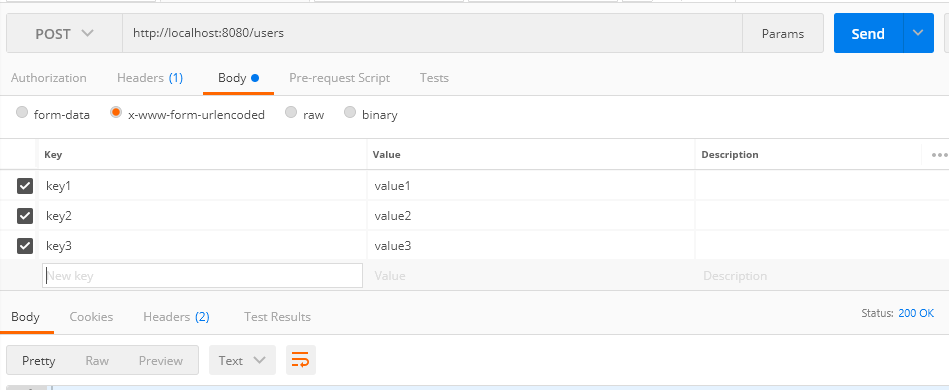Expand the Send button arrow dropdown
949x390 pixels.
918,33
